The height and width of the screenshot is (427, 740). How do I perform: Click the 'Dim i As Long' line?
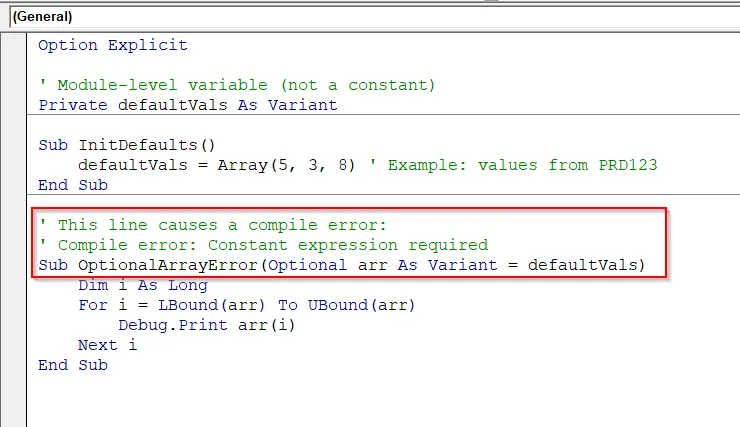143,285
